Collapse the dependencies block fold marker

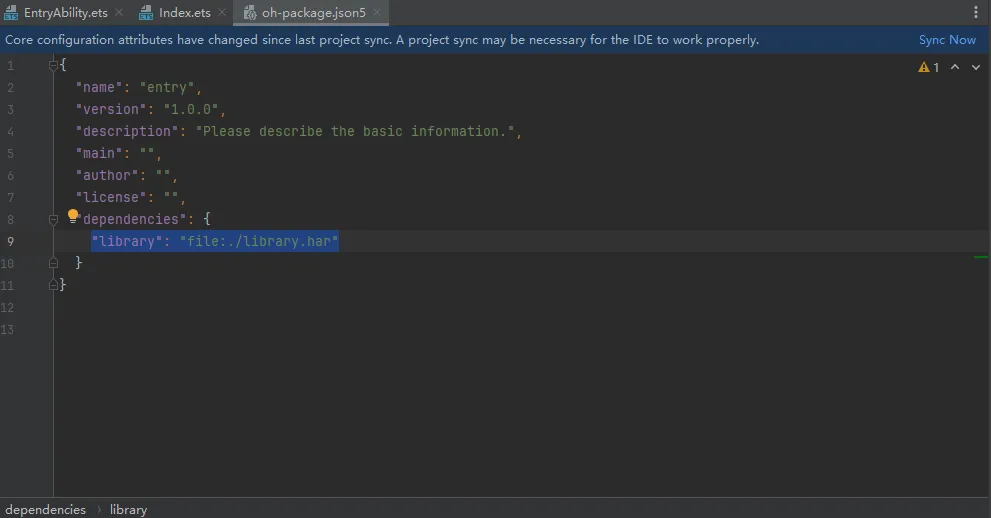[53, 219]
